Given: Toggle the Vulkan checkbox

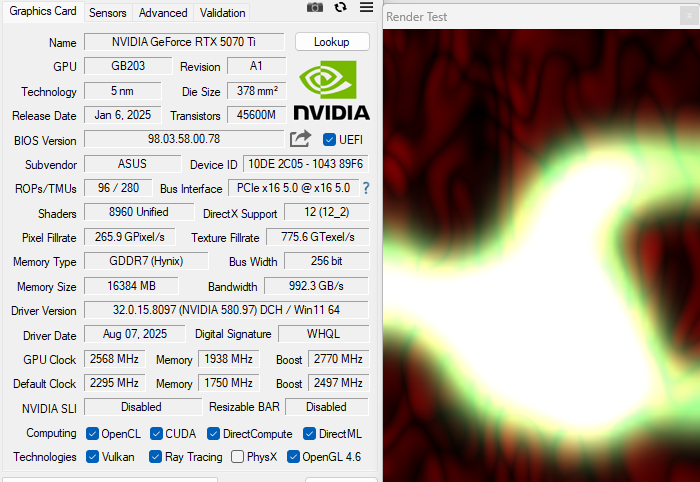Looking at the screenshot, I should (x=92, y=457).
